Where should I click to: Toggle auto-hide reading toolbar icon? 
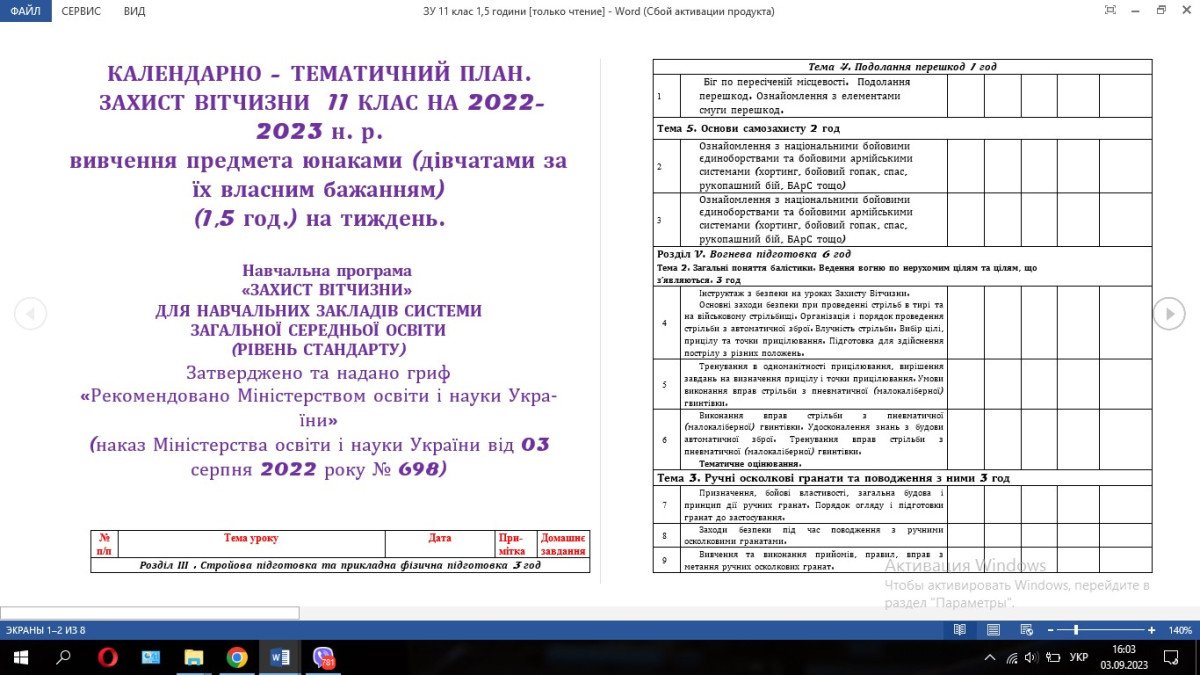pyautogui.click(x=1110, y=10)
